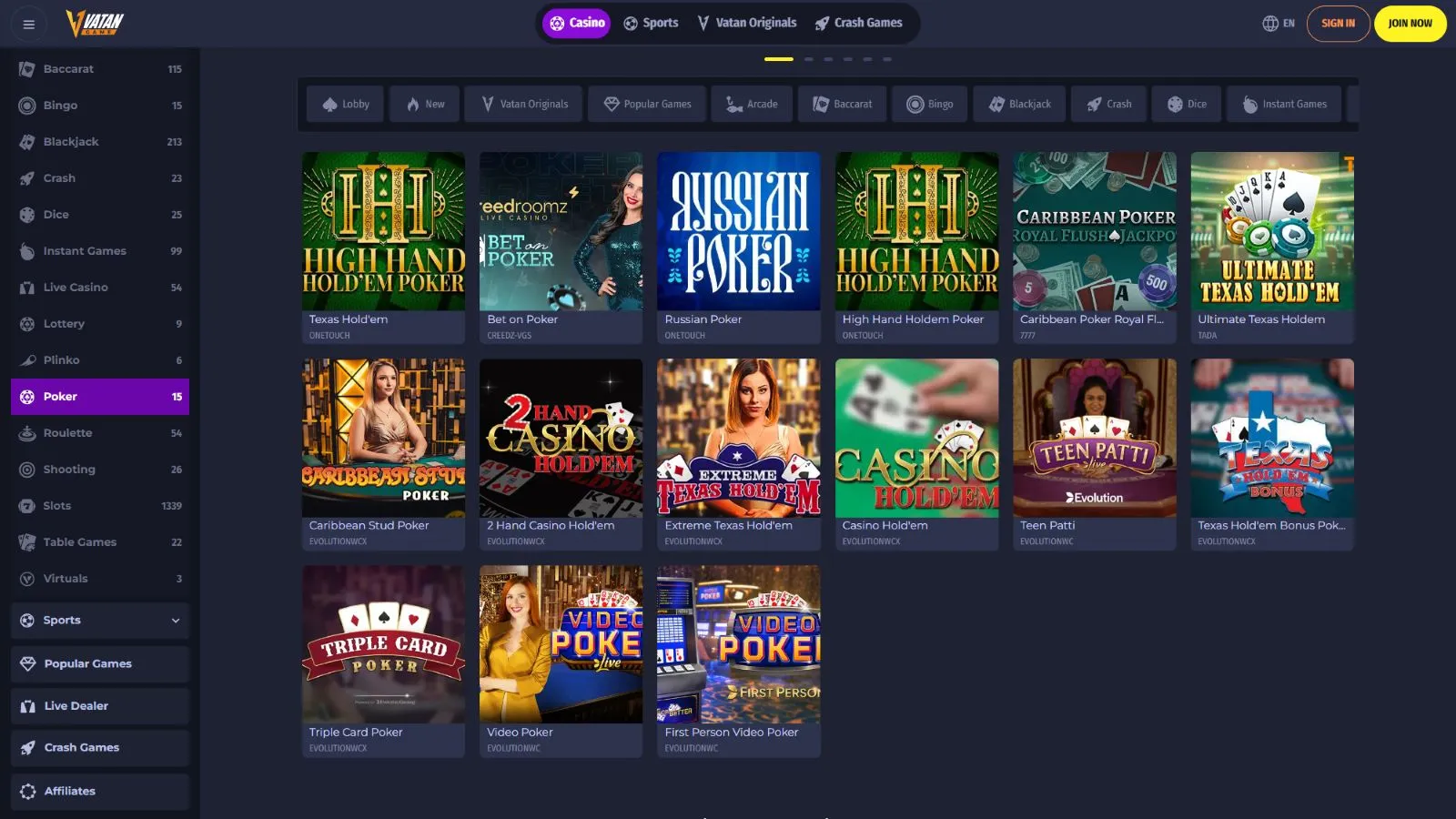Image resolution: width=1456 pixels, height=819 pixels.
Task: Click the Lottery sidebar icon
Action: tap(27, 324)
